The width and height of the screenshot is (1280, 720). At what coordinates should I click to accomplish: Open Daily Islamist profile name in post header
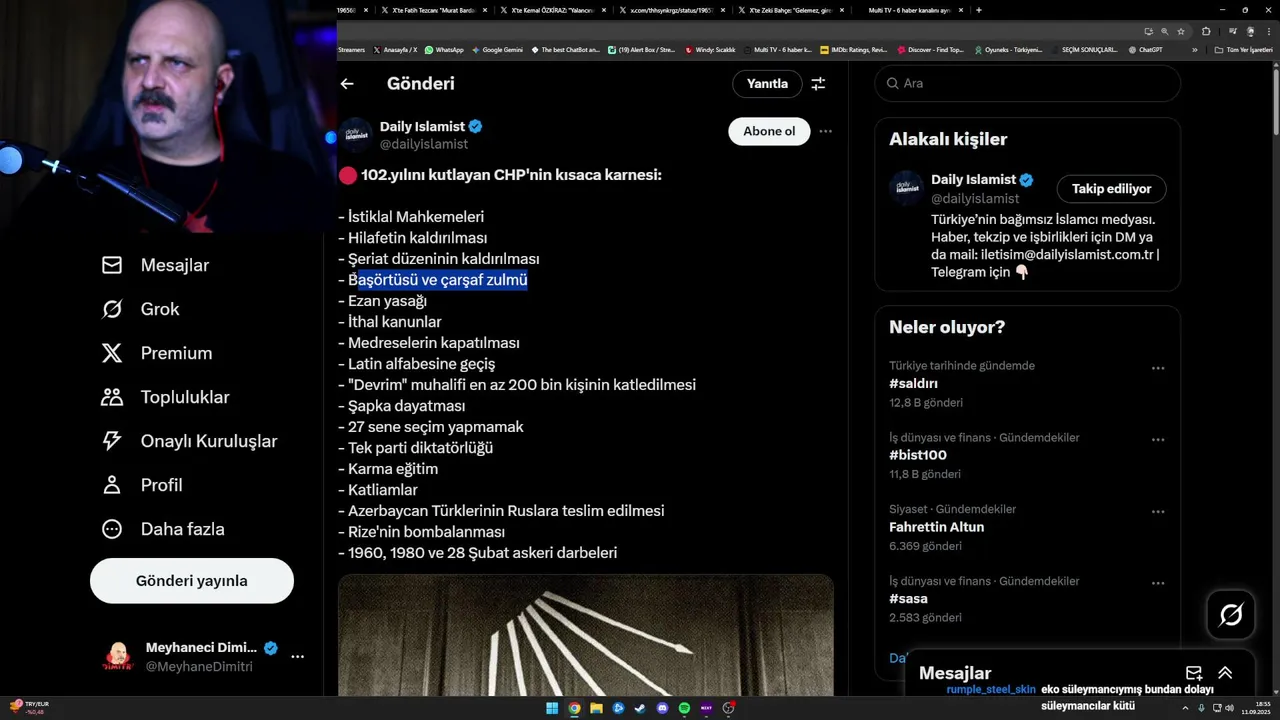pos(422,127)
